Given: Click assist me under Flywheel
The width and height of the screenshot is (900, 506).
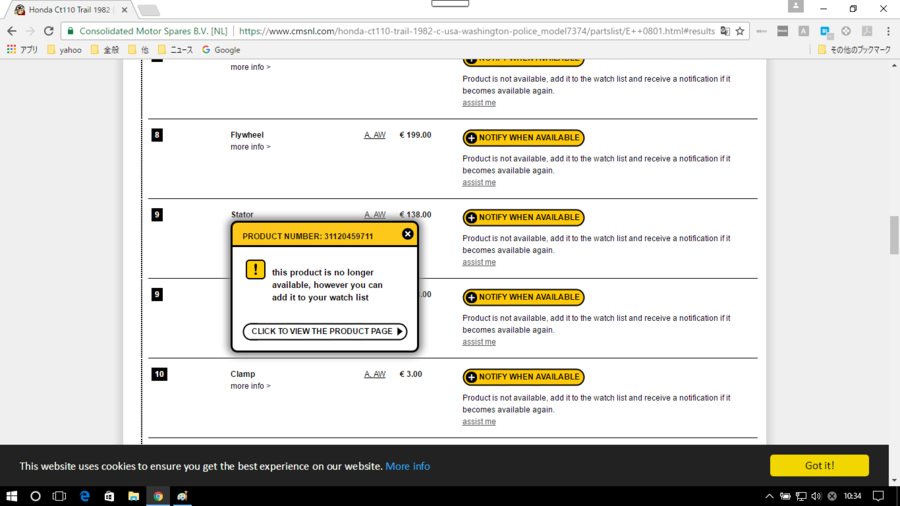Looking at the screenshot, I should pos(479,182).
